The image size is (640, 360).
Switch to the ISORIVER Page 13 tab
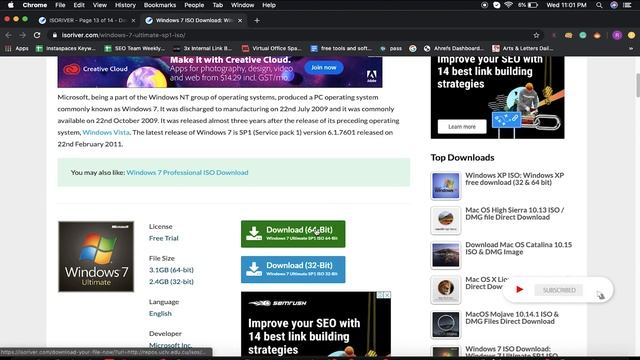87,20
